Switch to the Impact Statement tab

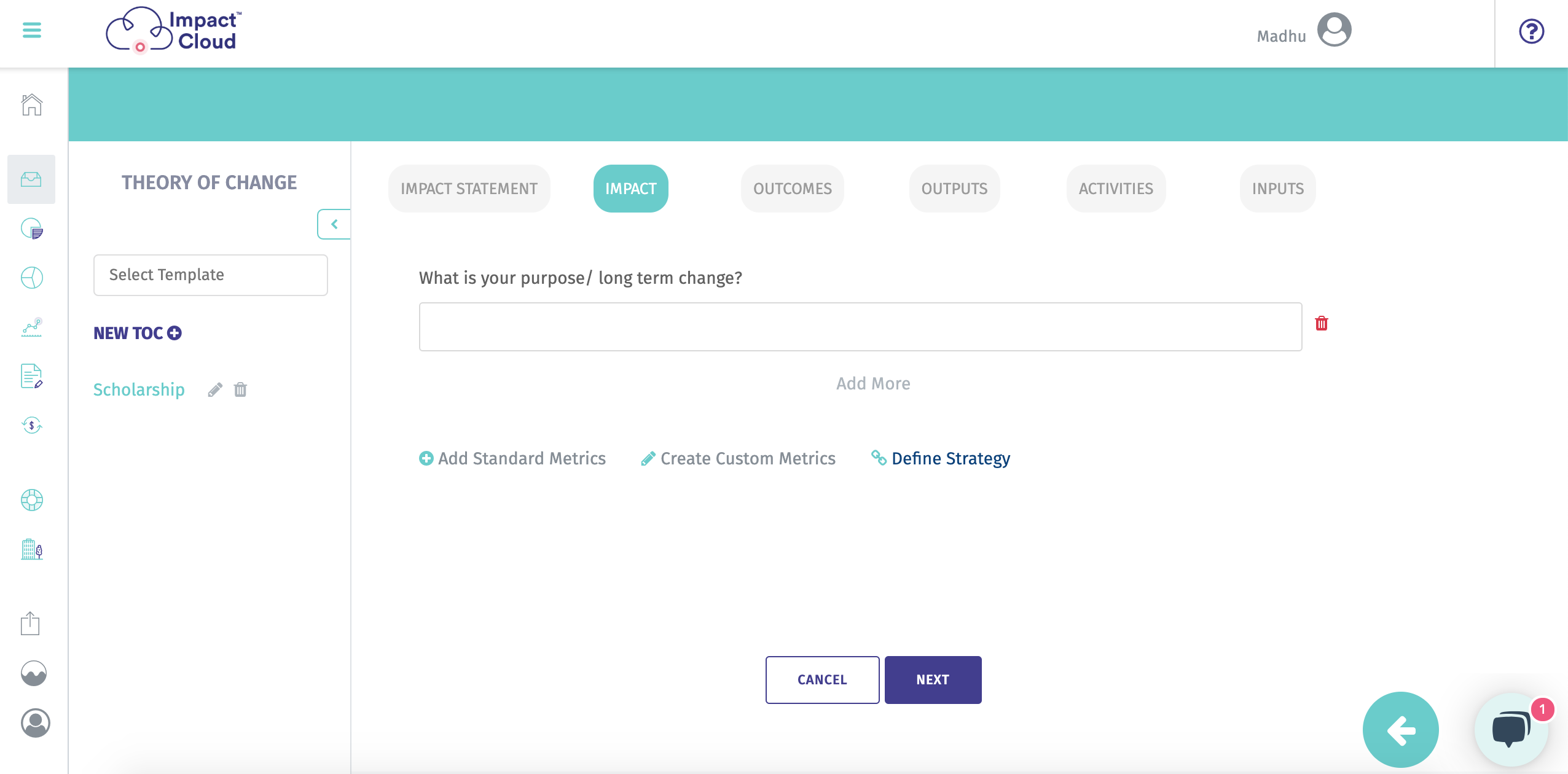click(x=469, y=189)
